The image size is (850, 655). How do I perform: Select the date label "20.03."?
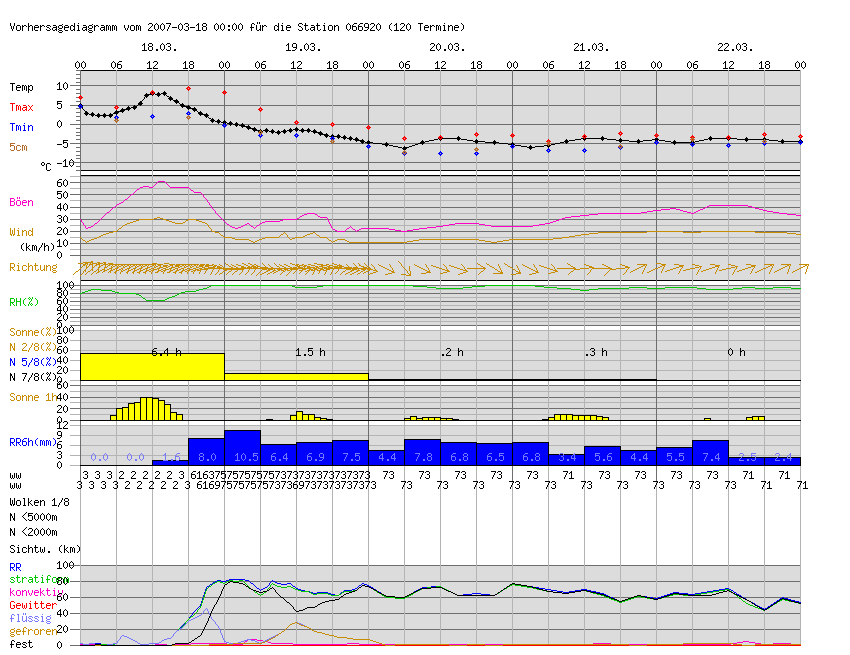point(447,47)
